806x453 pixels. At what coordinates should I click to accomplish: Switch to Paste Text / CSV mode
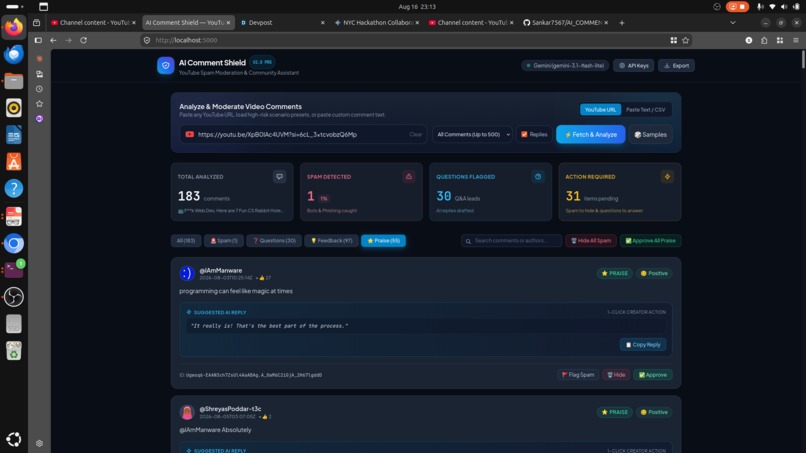pyautogui.click(x=645, y=110)
